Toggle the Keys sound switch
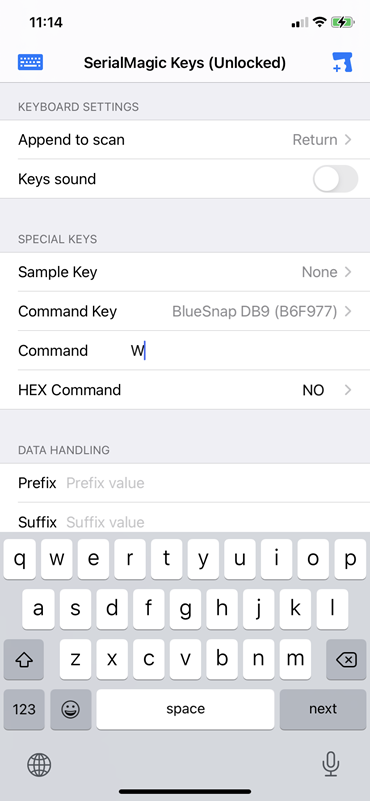The image size is (370, 801). point(335,179)
